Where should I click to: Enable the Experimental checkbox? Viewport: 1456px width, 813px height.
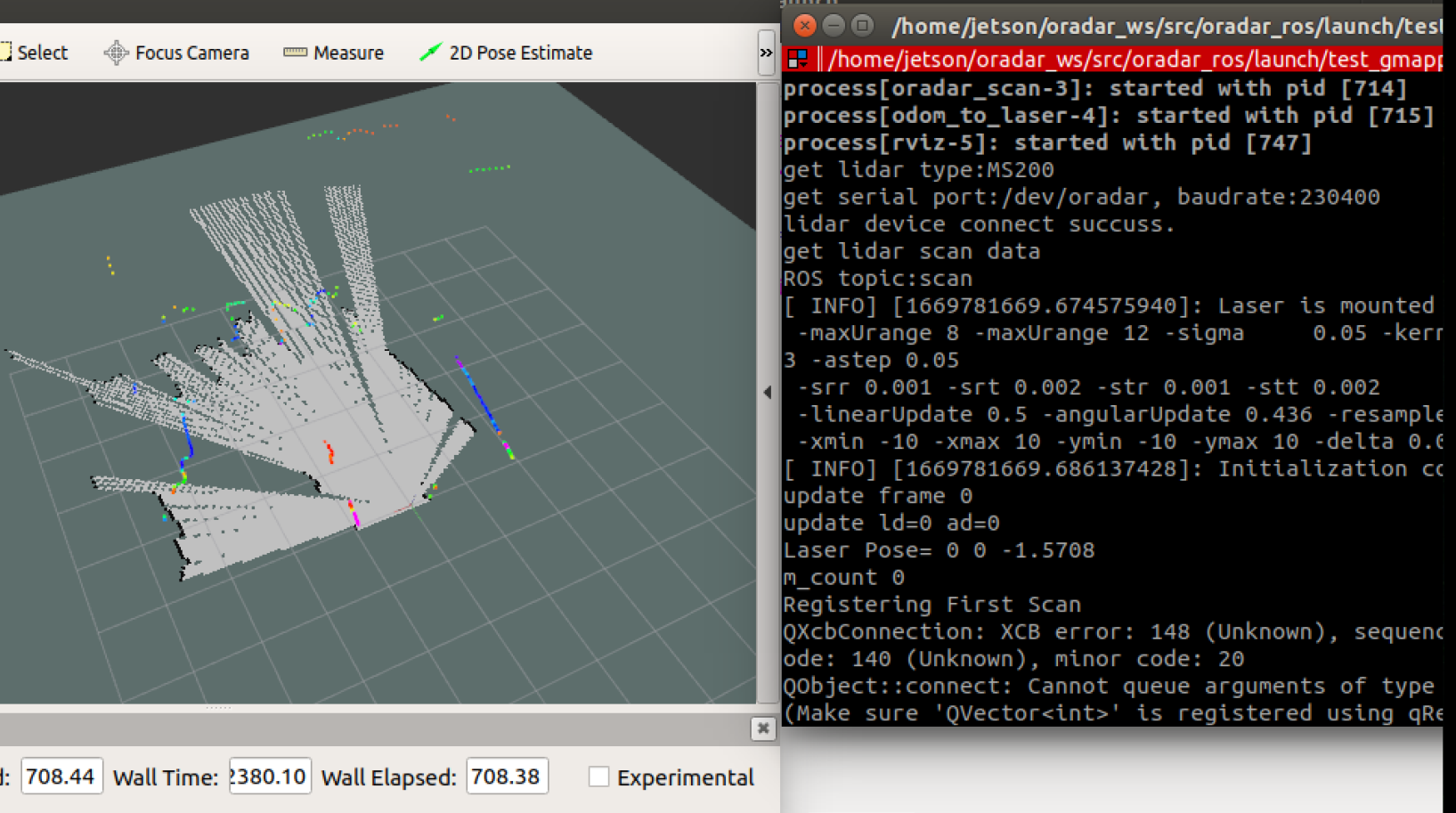pos(598,776)
